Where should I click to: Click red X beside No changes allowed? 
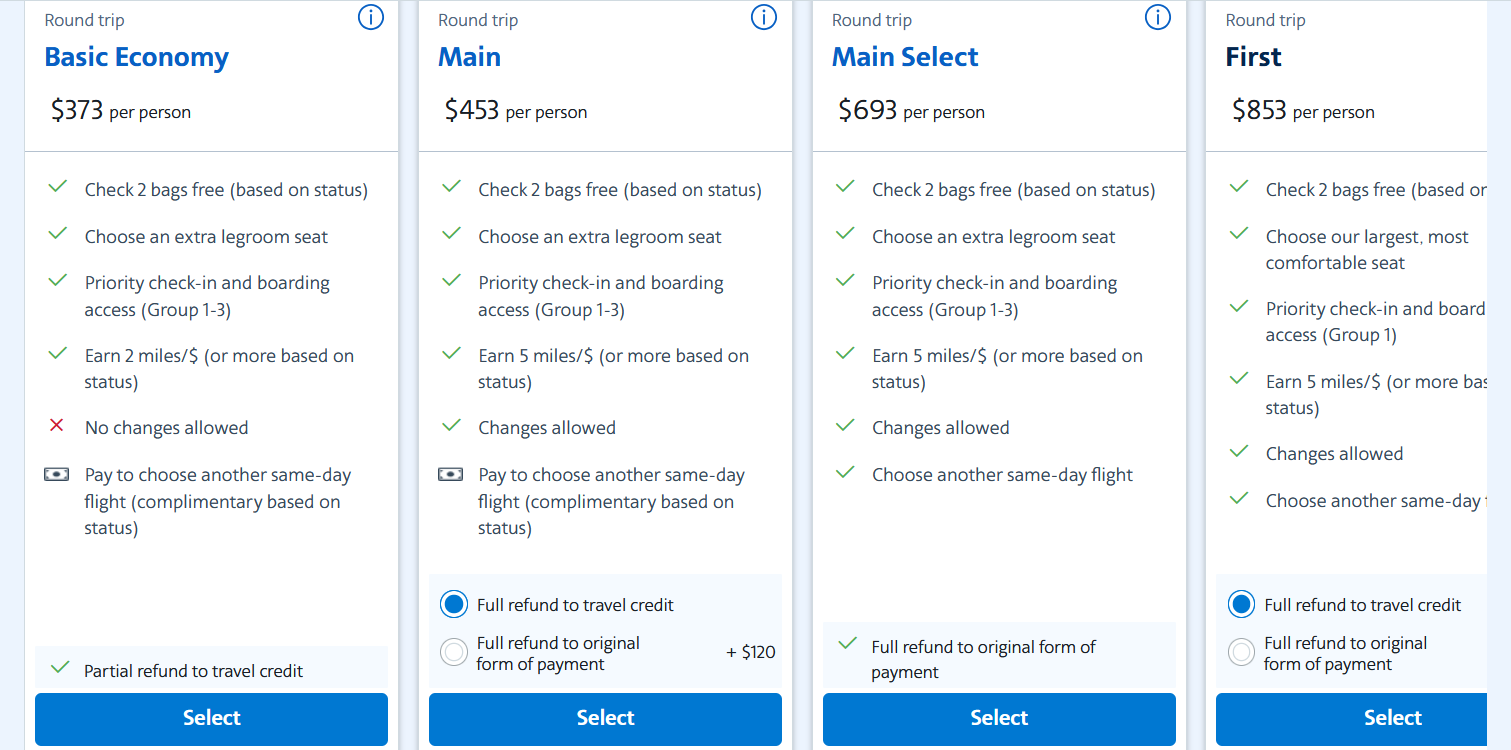57,427
